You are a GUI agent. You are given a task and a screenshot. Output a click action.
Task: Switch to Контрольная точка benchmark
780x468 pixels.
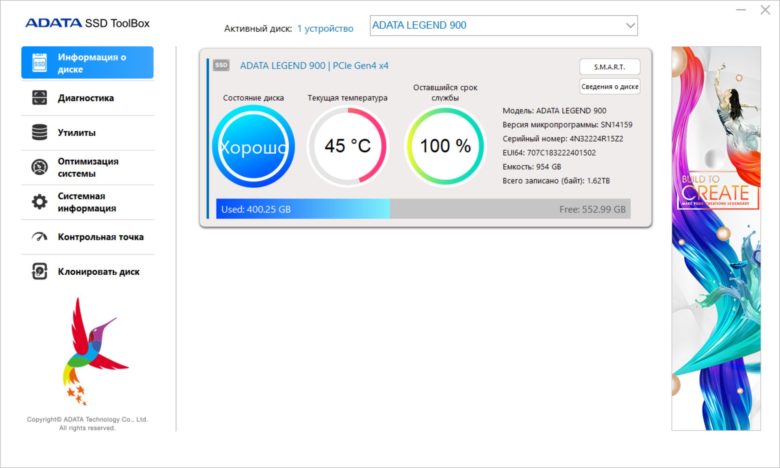click(x=87, y=237)
